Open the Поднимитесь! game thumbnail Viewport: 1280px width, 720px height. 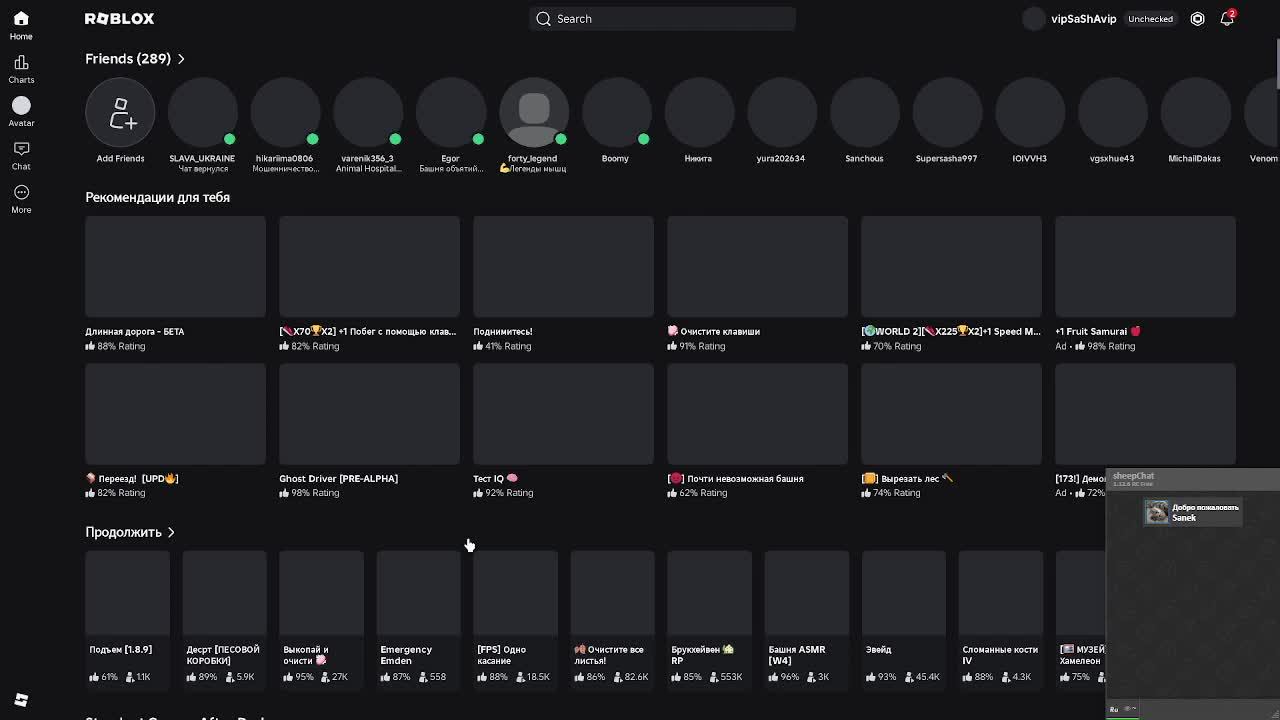pos(563,266)
